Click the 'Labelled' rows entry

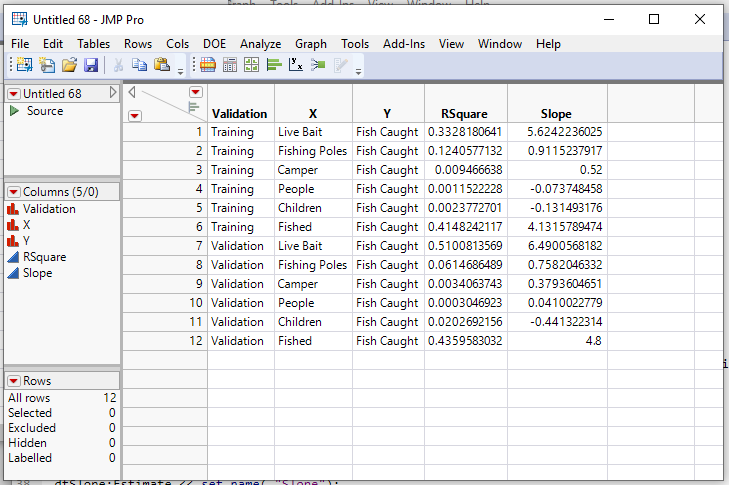62,458
